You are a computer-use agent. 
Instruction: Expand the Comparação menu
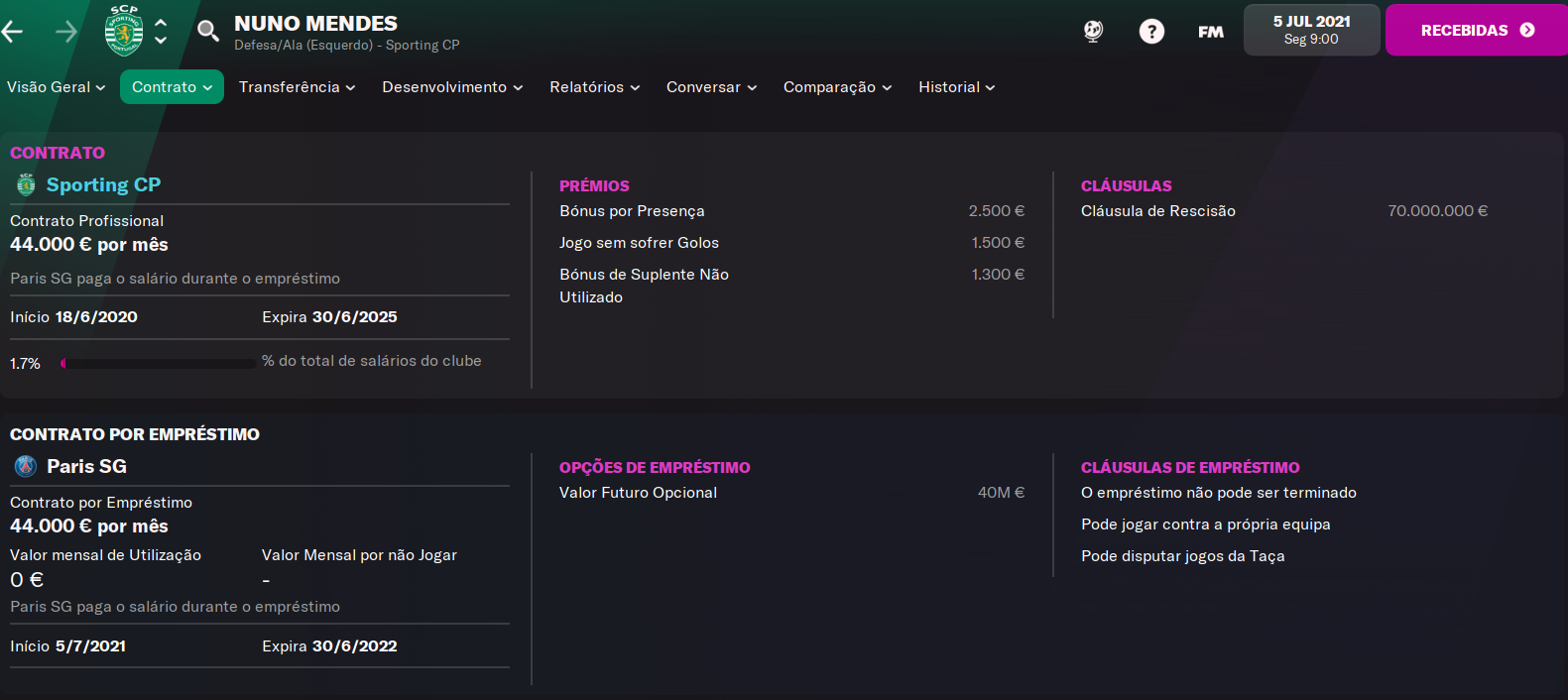837,87
